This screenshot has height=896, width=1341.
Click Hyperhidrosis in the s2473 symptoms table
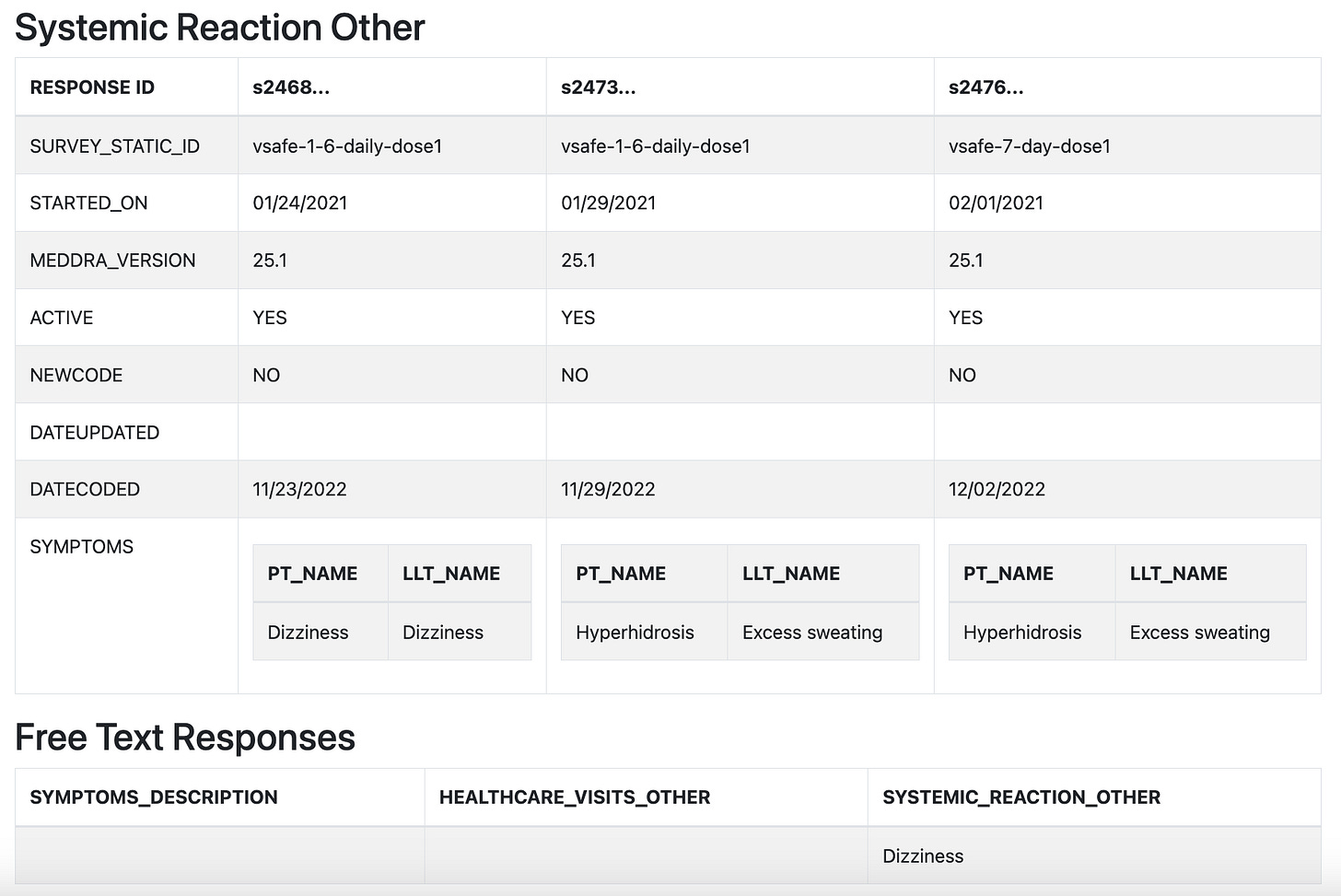tap(635, 633)
